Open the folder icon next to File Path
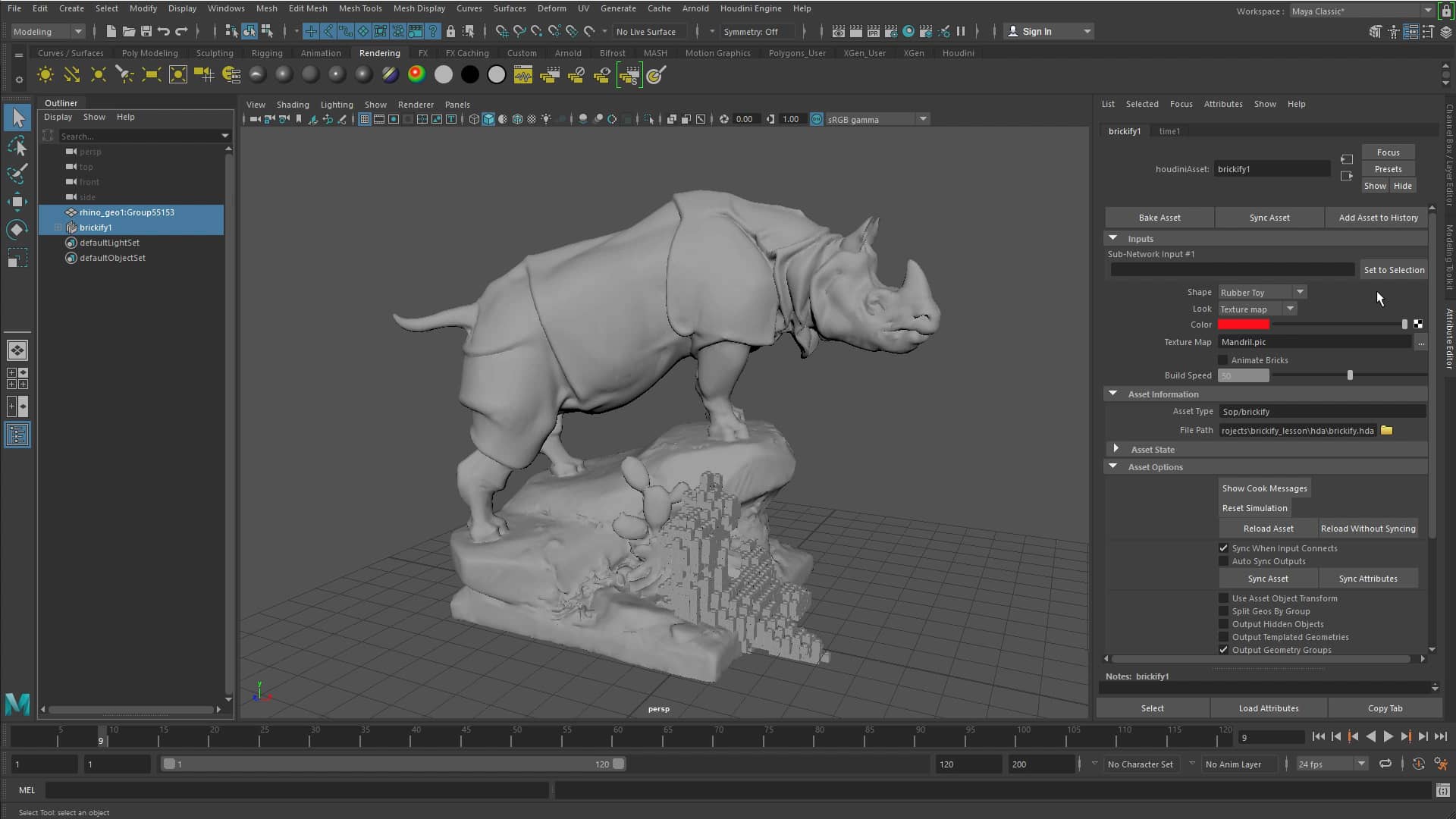The width and height of the screenshot is (1456, 819). [1388, 430]
